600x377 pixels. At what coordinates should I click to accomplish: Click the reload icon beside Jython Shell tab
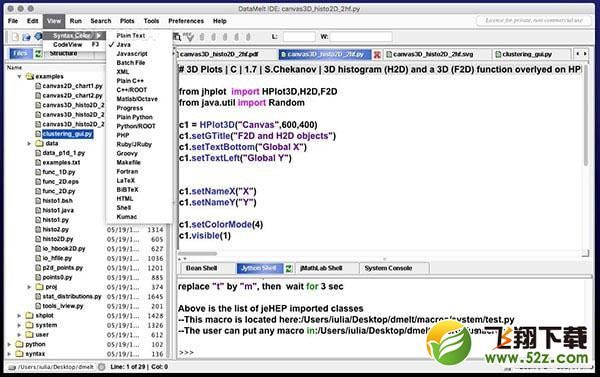[289, 268]
